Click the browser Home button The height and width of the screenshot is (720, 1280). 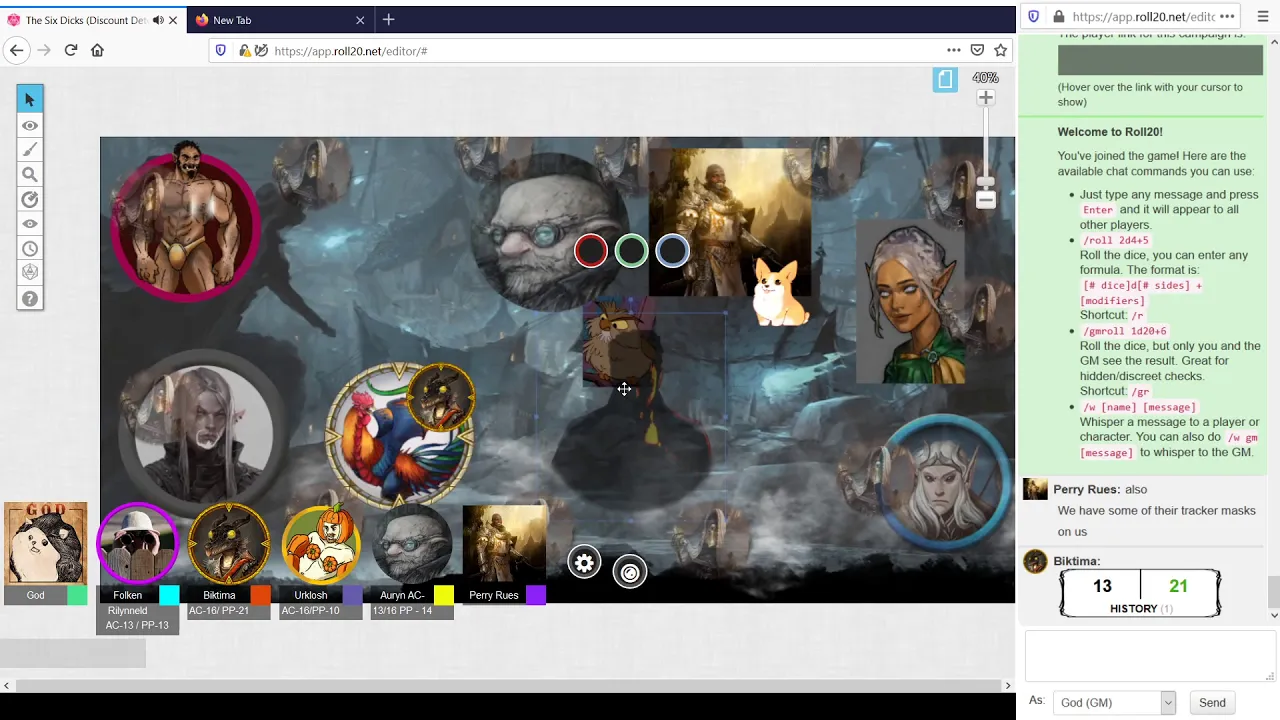point(97,50)
